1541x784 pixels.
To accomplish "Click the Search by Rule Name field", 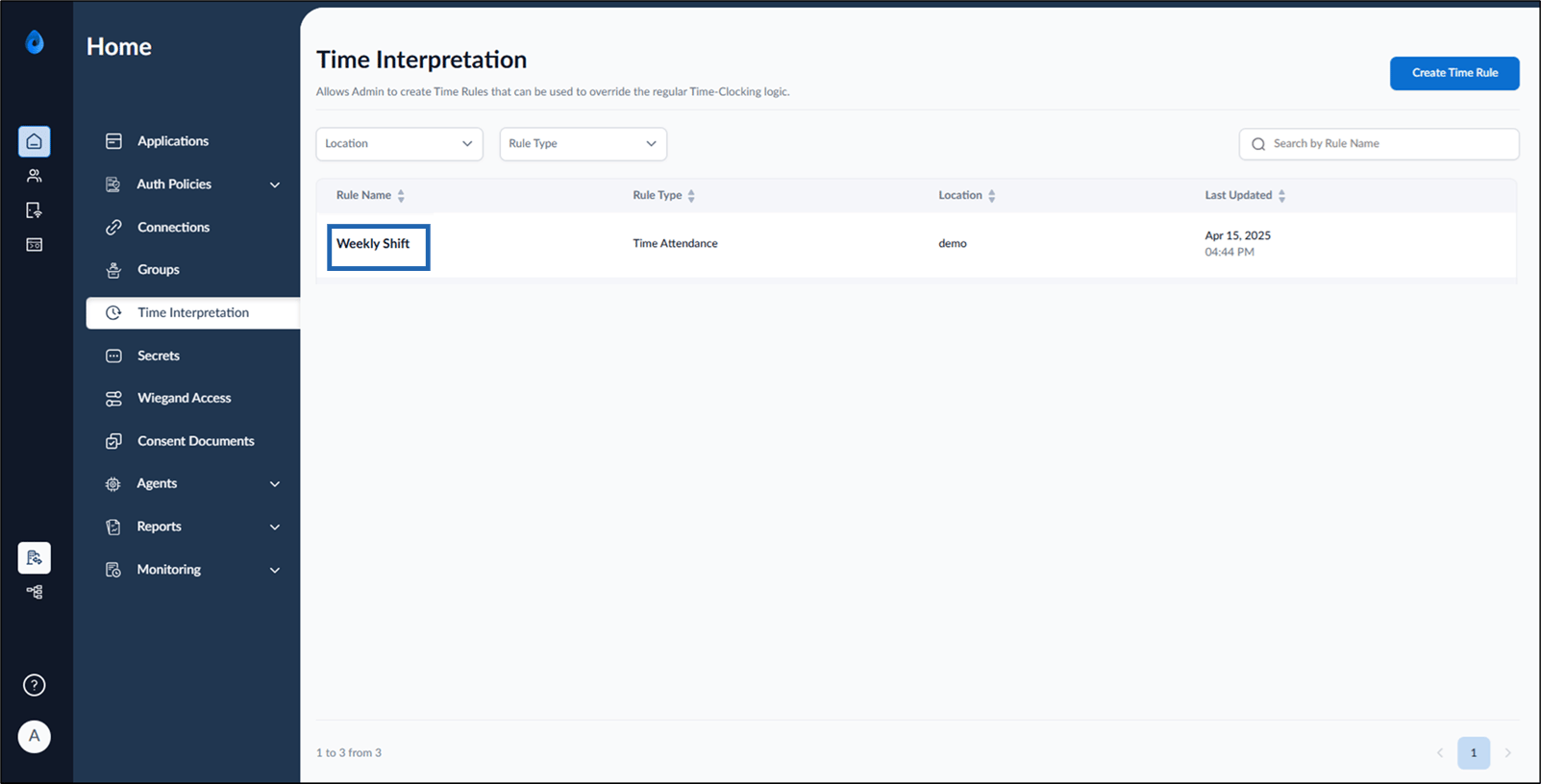I will click(1379, 144).
